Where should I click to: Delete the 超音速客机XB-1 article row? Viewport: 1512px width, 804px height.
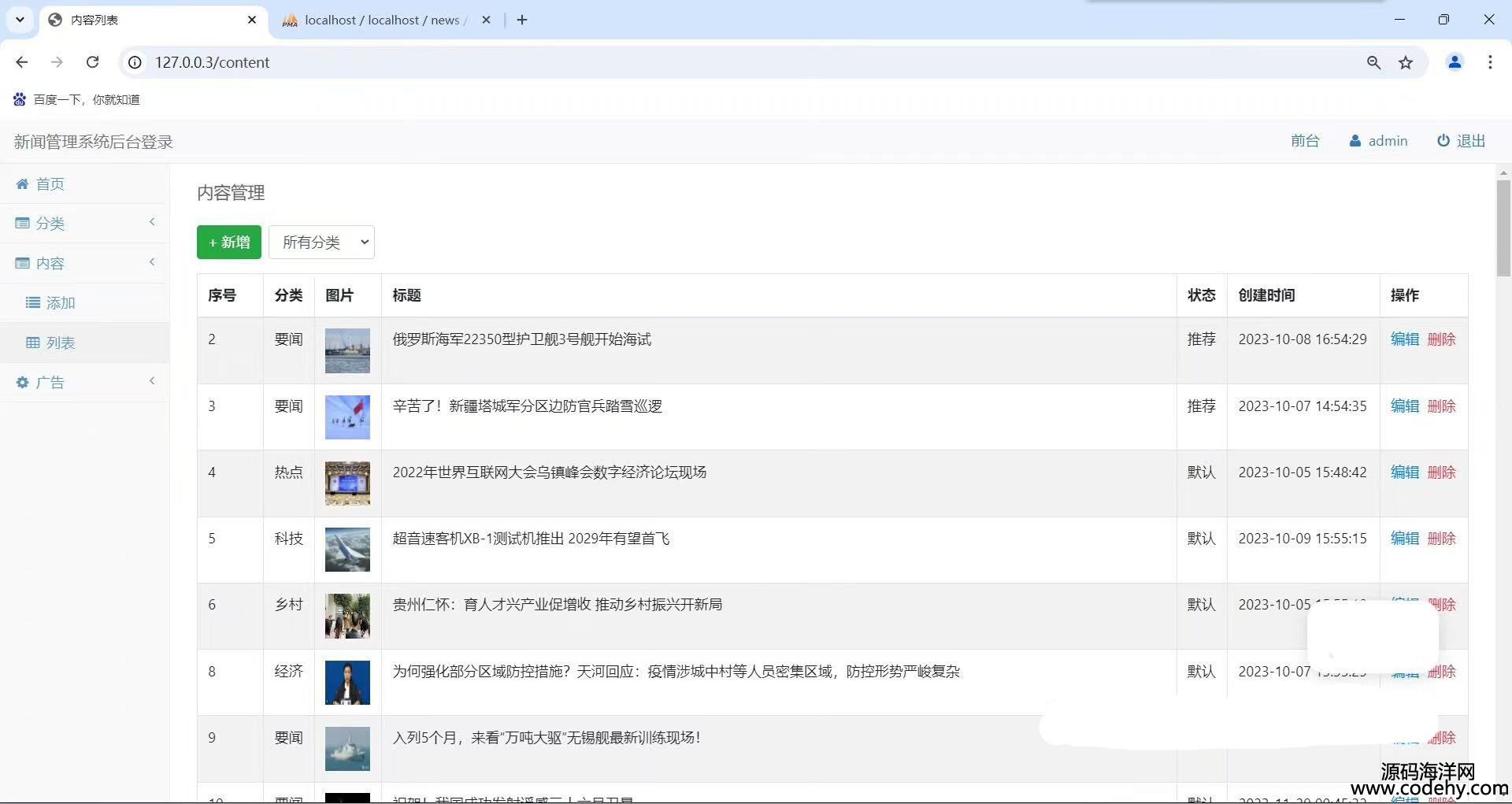tap(1441, 539)
